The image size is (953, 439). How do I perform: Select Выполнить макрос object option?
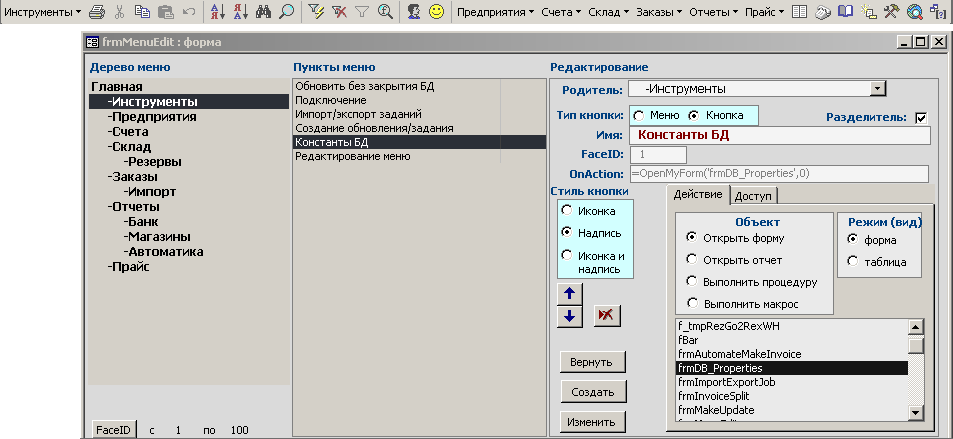coord(691,302)
